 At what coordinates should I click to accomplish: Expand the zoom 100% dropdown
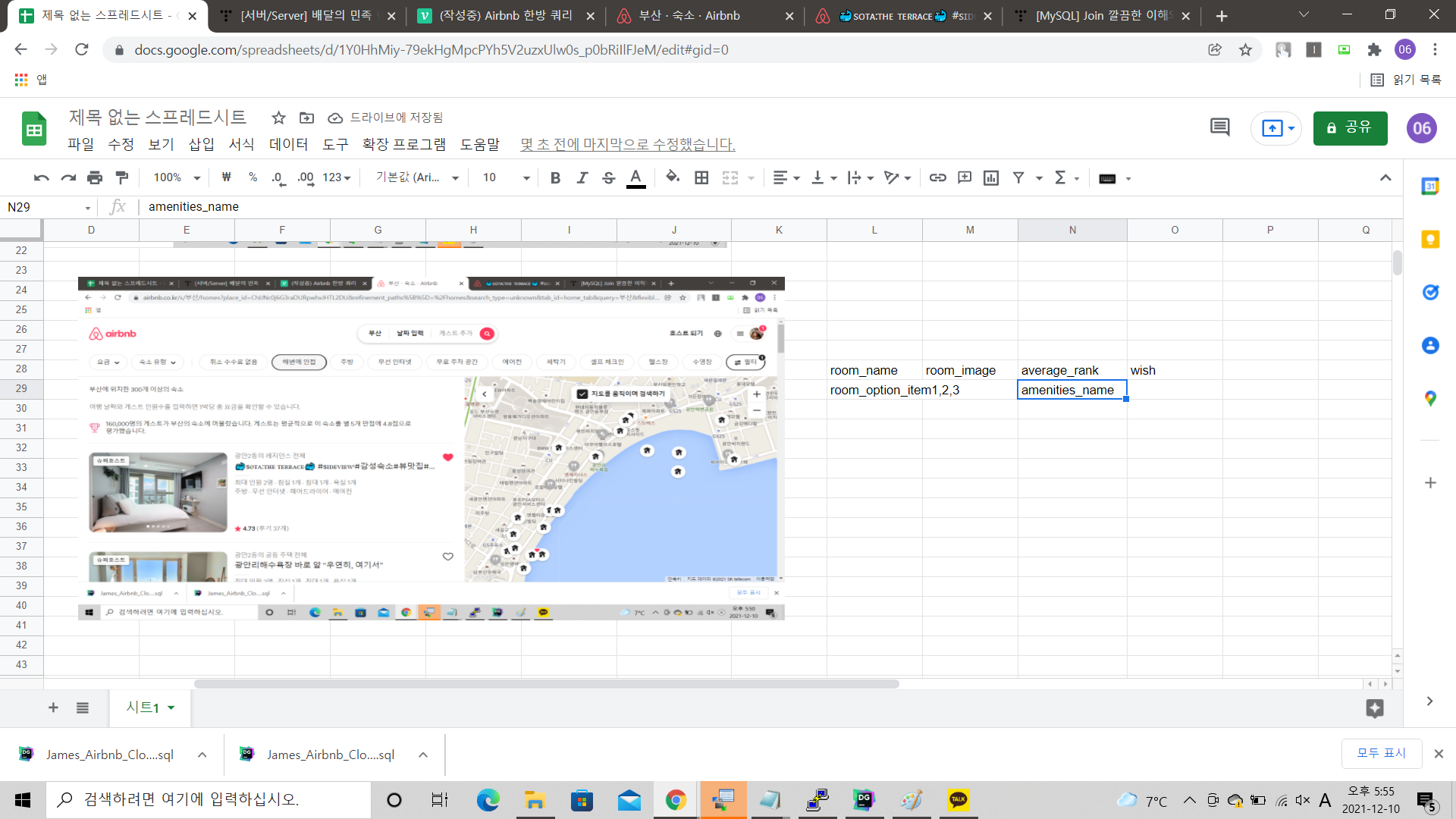(177, 177)
